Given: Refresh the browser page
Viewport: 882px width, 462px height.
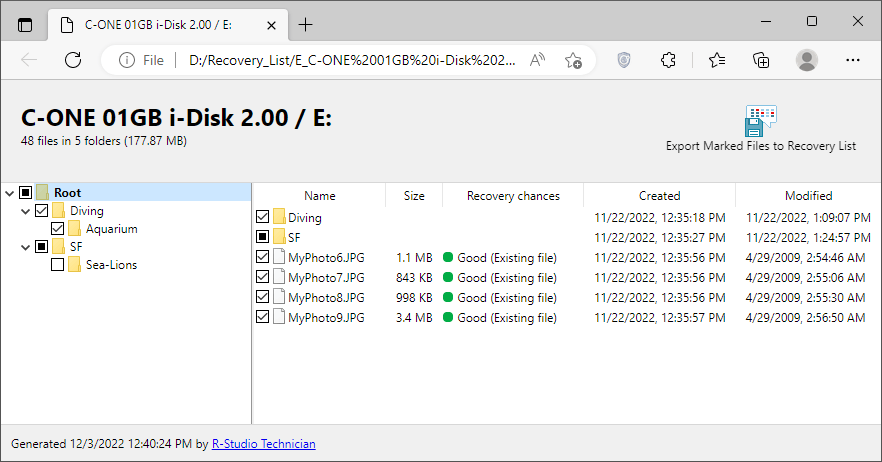Looking at the screenshot, I should (73, 60).
